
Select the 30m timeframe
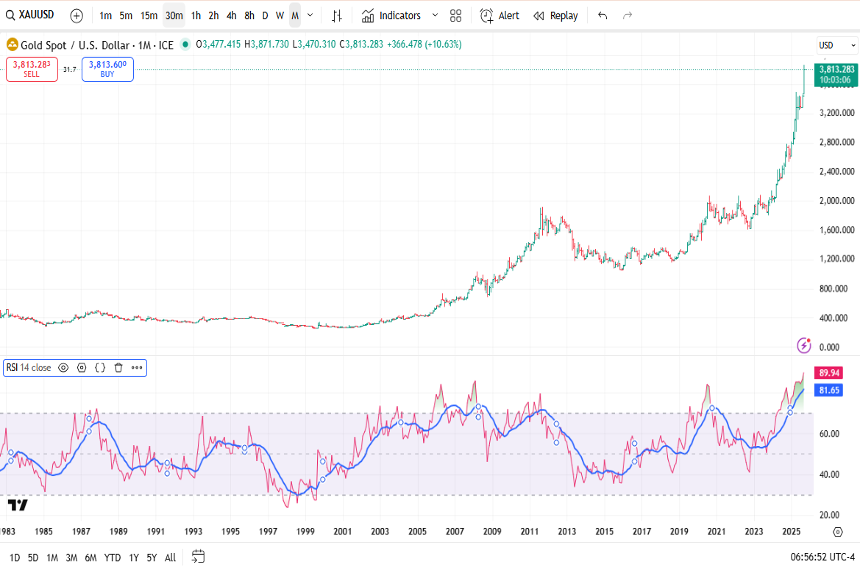(x=173, y=16)
